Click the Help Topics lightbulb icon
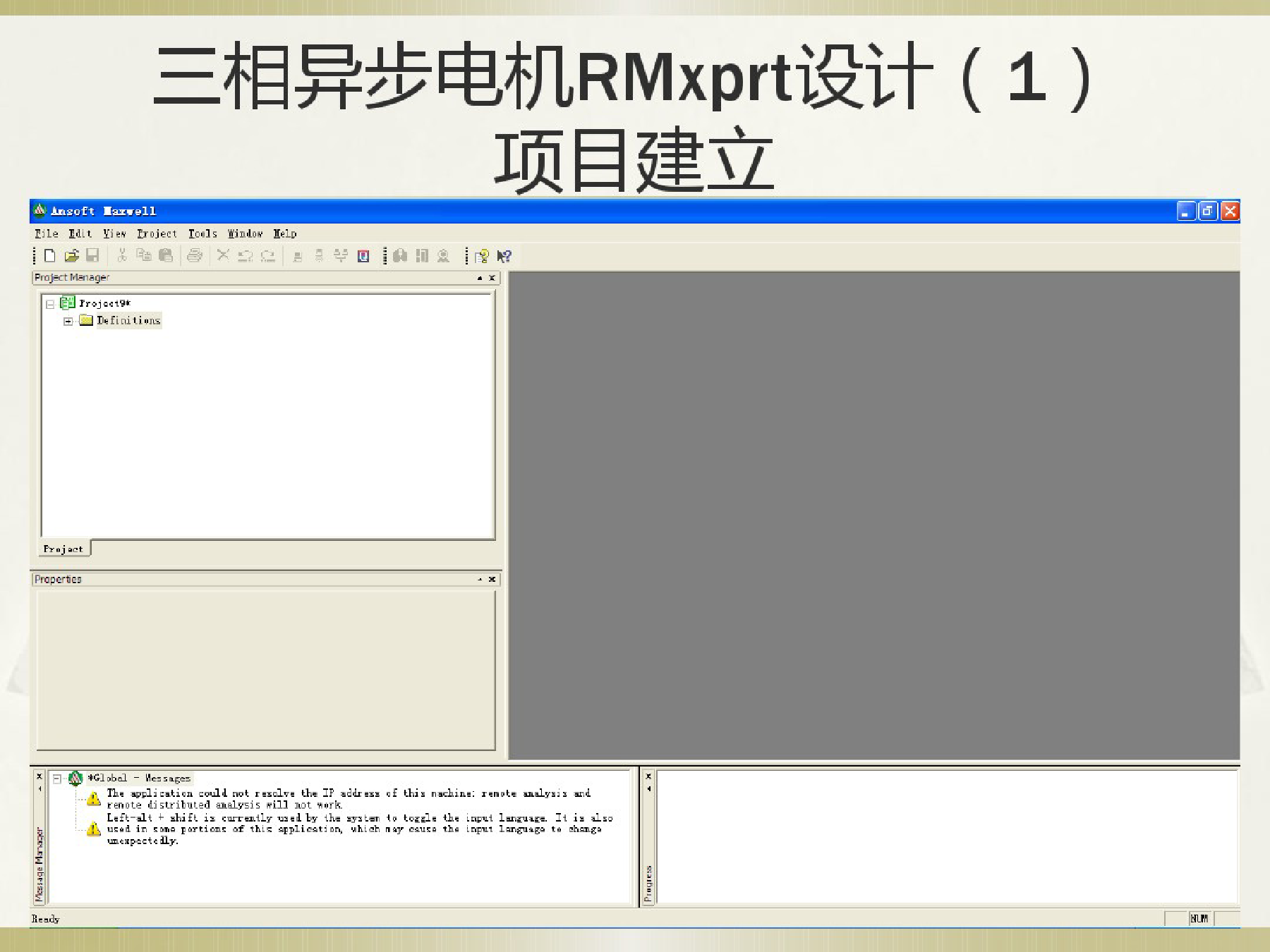The image size is (1270, 952). 482,257
